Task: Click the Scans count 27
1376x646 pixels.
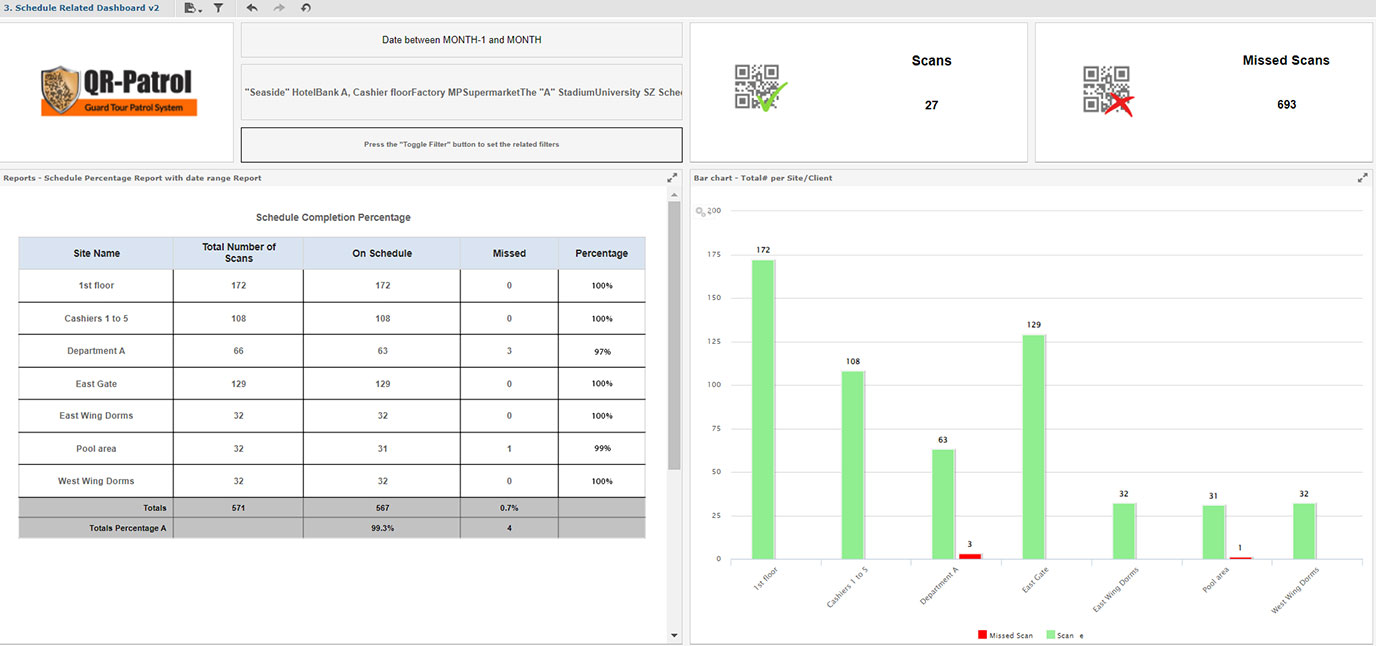Action: point(931,105)
